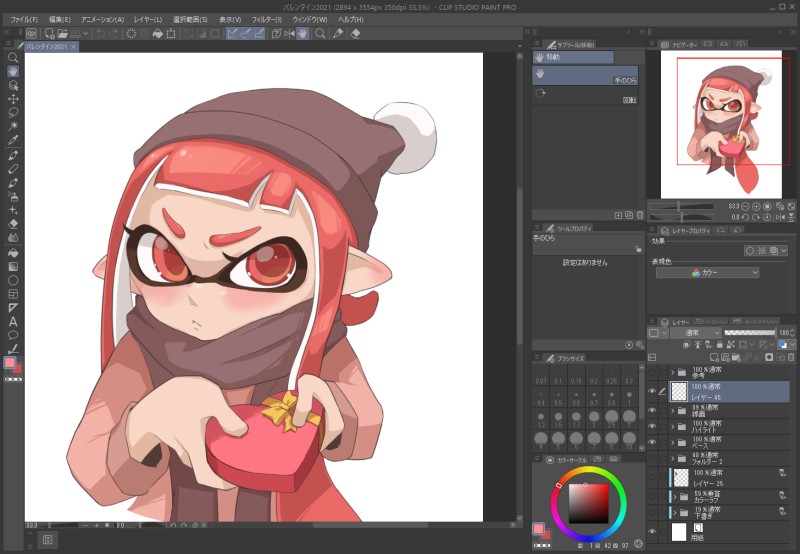Click new raster layer icon in layer panel
This screenshot has width=800, height=554.
714,358
